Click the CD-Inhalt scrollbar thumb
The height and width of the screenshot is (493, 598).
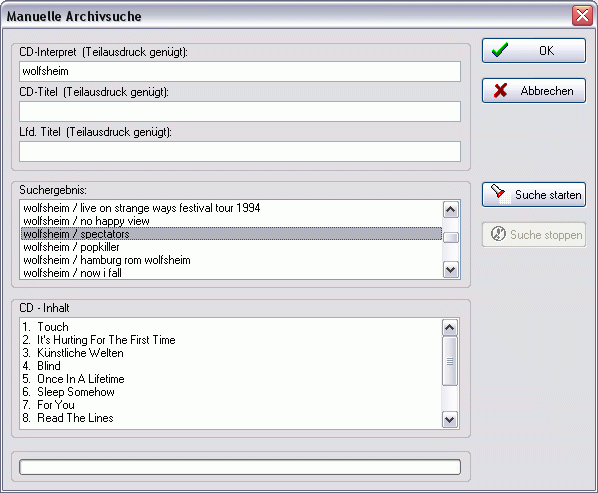(450, 361)
